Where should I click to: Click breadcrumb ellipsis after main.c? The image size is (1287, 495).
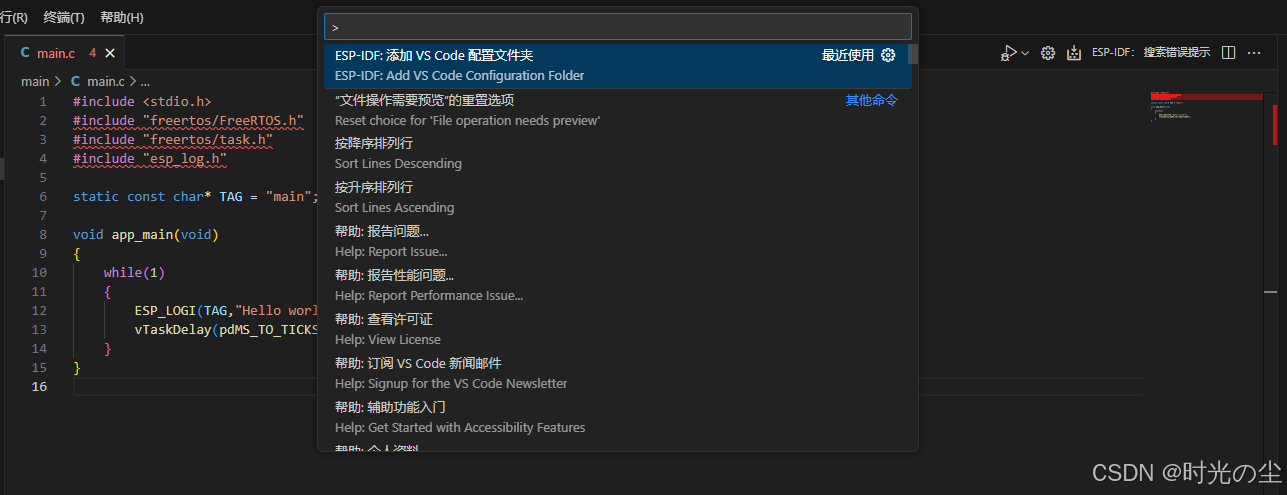point(144,81)
